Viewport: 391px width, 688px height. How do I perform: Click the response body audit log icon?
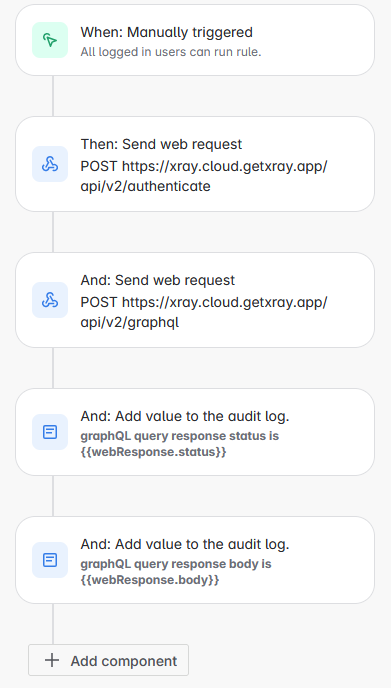pos(50,560)
